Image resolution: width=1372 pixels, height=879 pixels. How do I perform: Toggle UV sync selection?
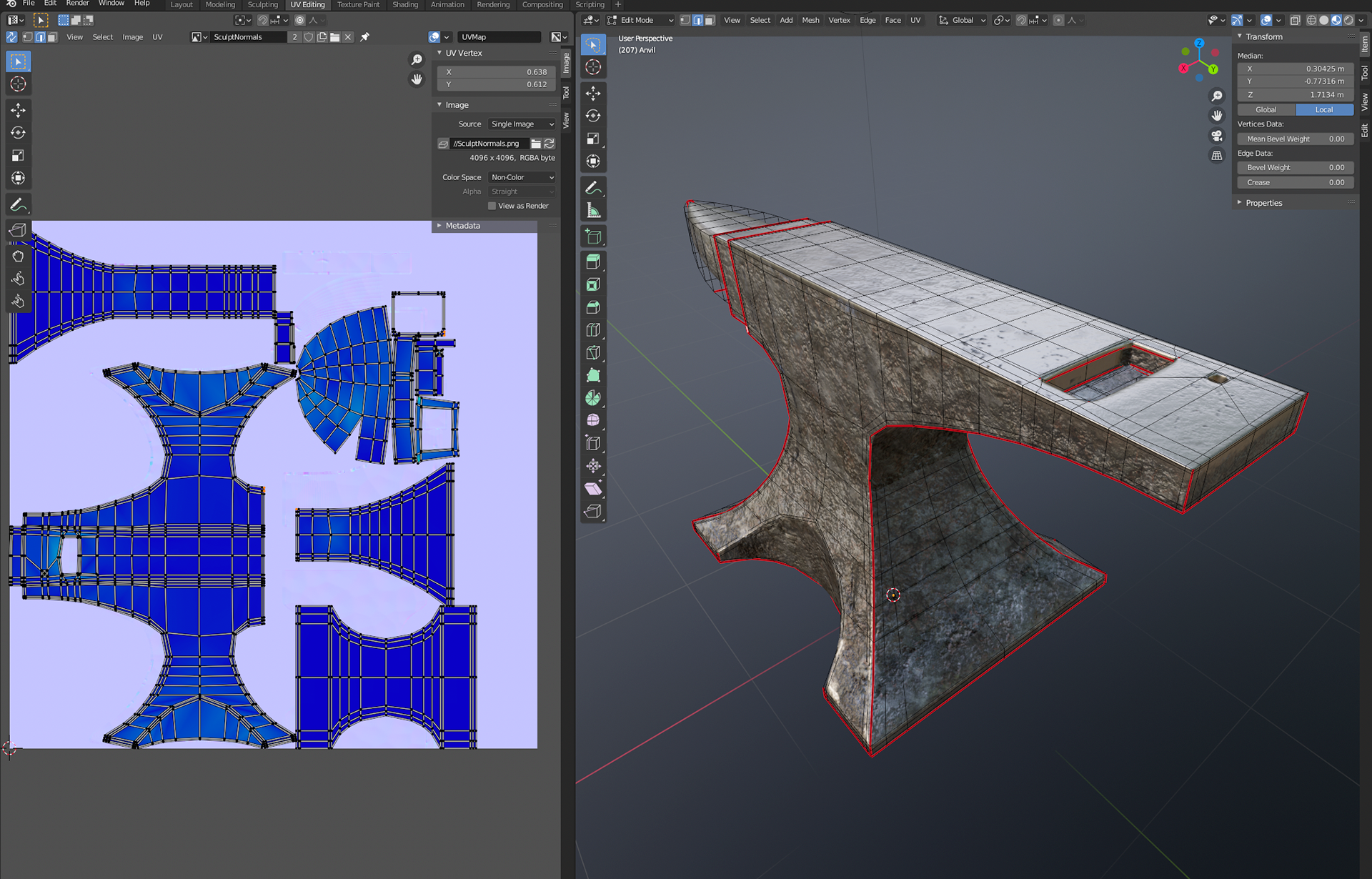(11, 37)
